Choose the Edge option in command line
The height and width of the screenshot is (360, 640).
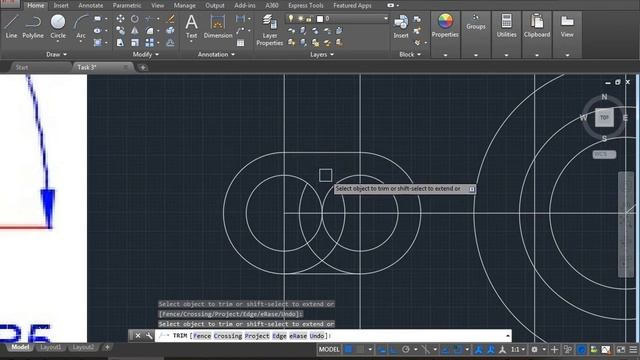tap(279, 336)
